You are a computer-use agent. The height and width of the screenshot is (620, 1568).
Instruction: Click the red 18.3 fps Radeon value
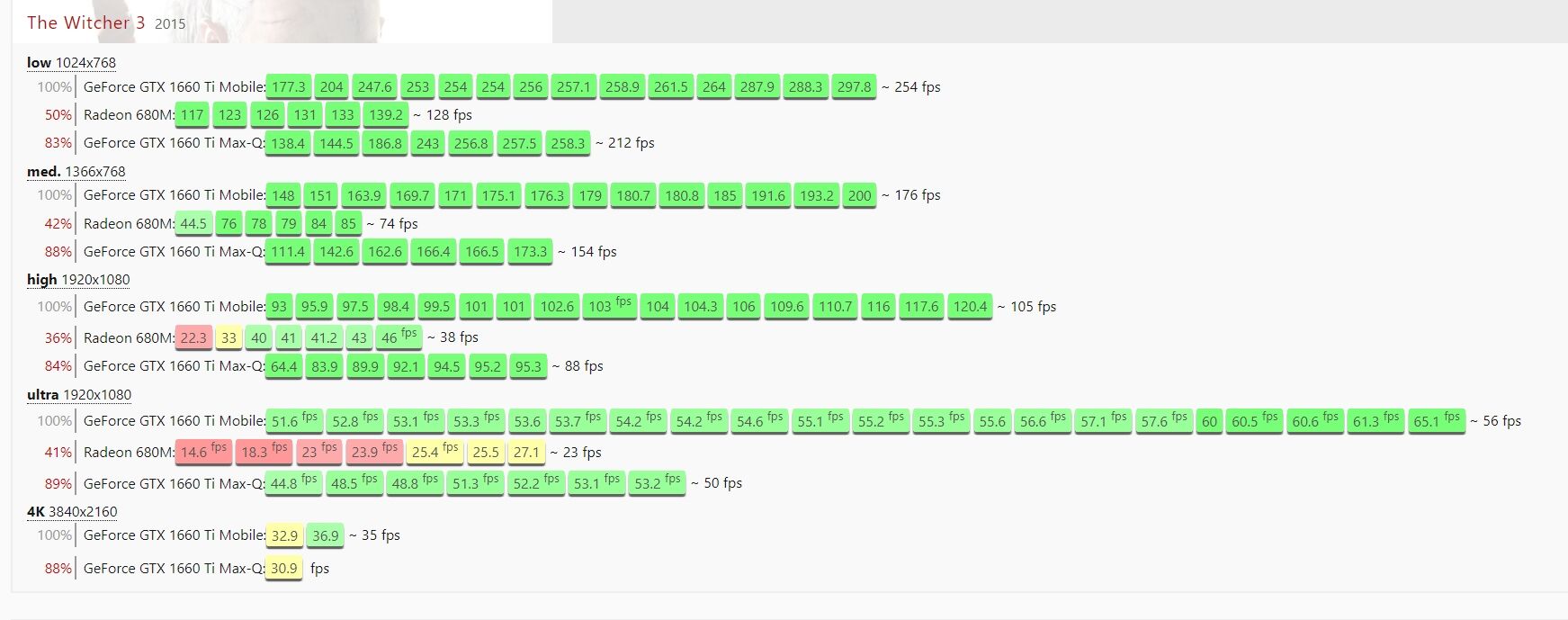pos(264,452)
